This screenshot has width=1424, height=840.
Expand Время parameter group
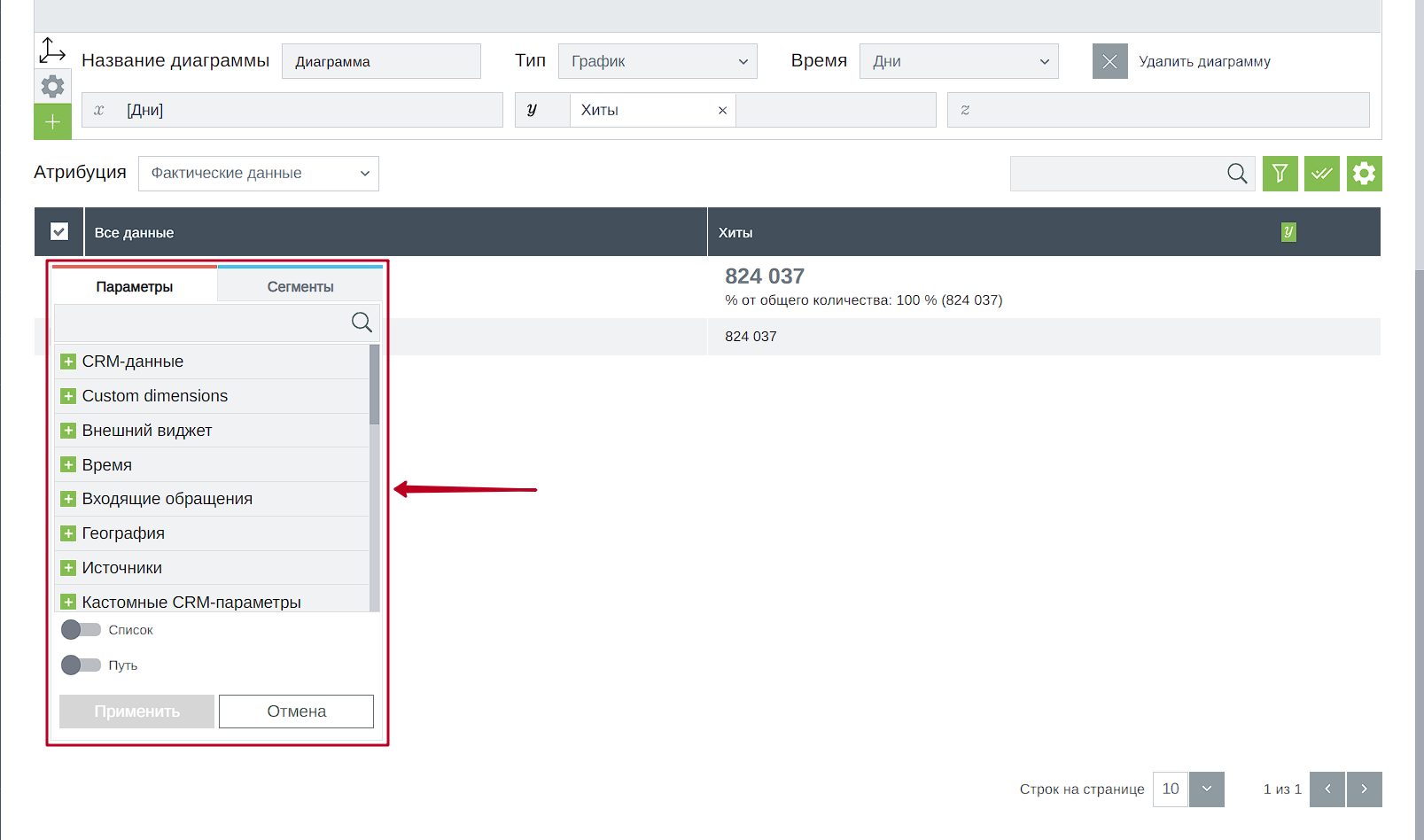[68, 465]
